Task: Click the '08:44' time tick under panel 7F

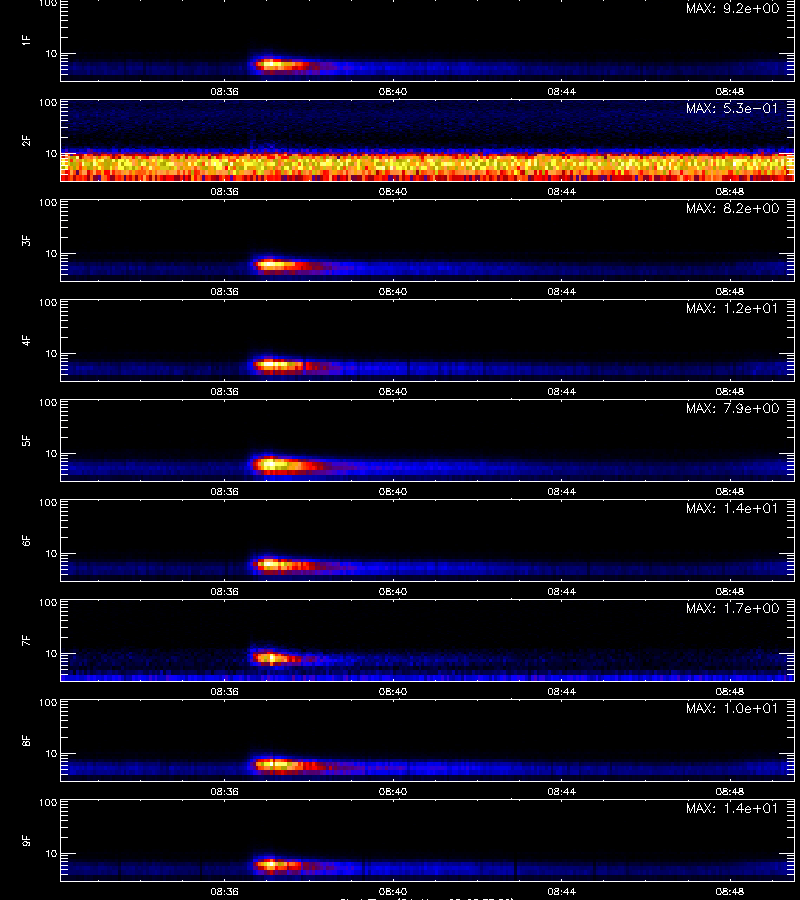Action: (561, 691)
